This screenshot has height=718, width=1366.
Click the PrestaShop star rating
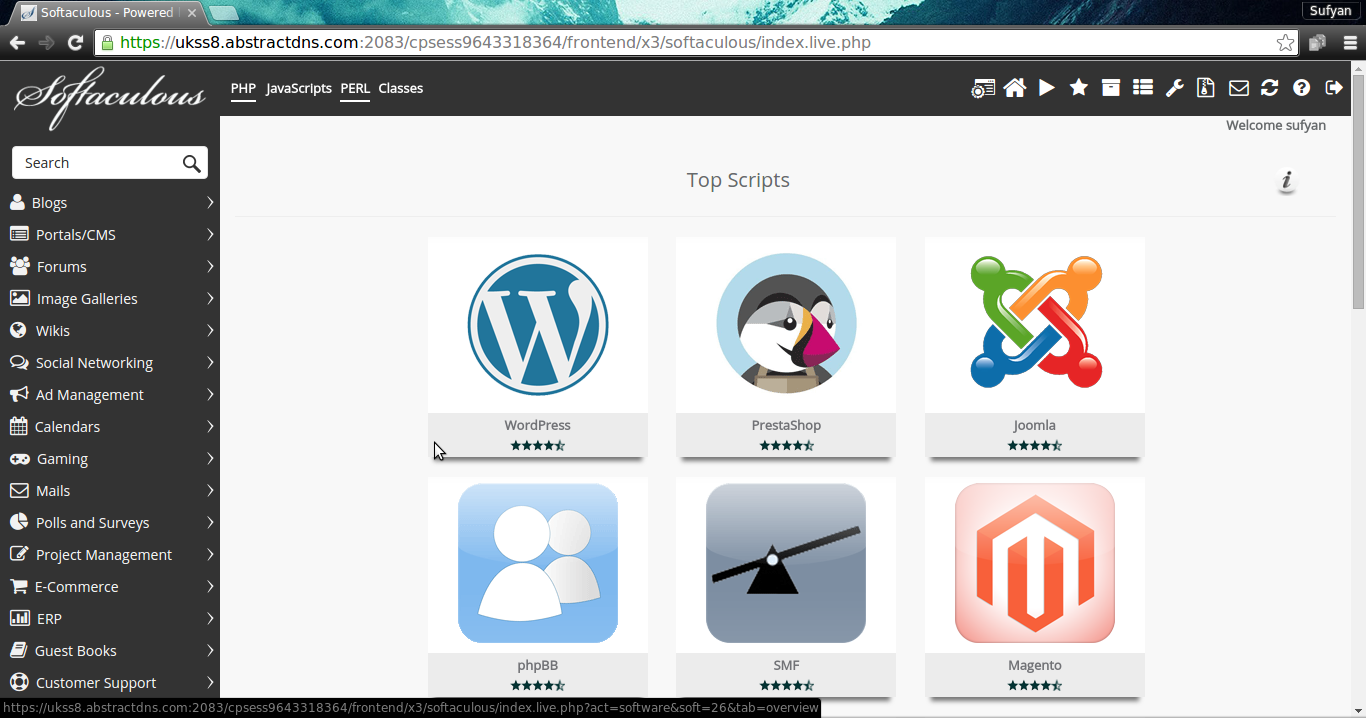[x=786, y=445]
